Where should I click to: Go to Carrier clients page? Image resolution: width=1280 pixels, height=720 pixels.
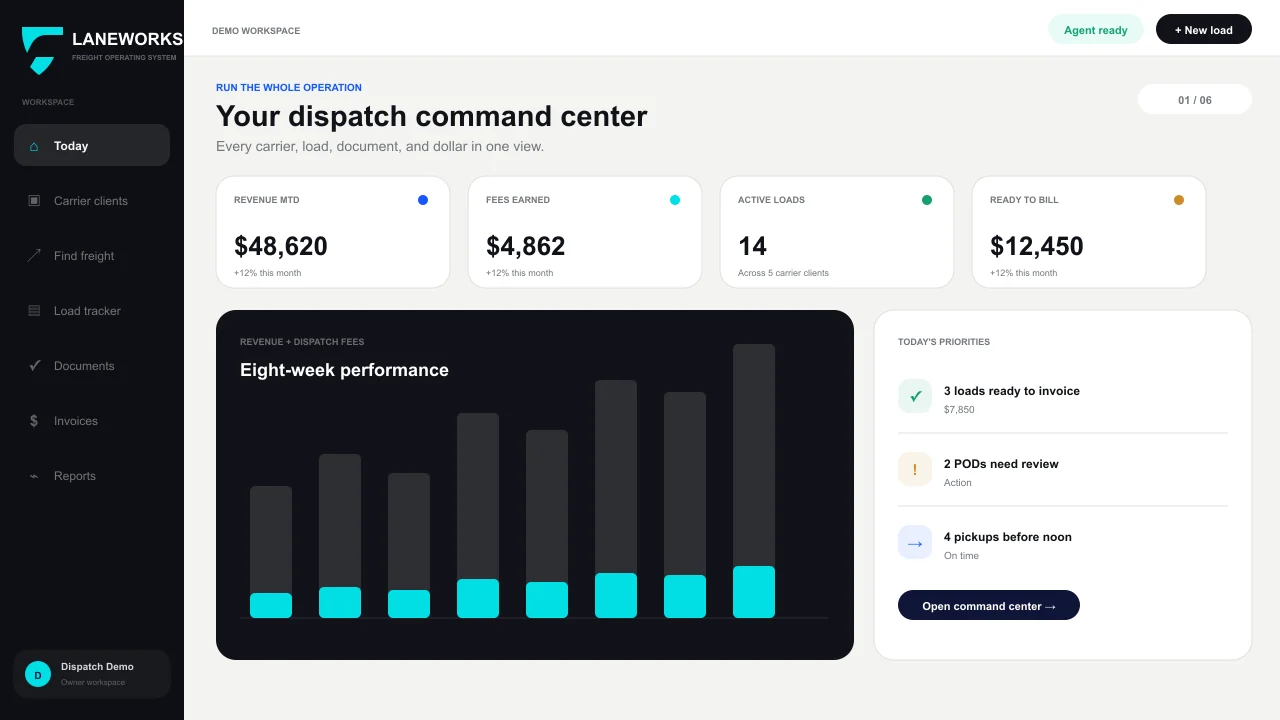tap(92, 200)
